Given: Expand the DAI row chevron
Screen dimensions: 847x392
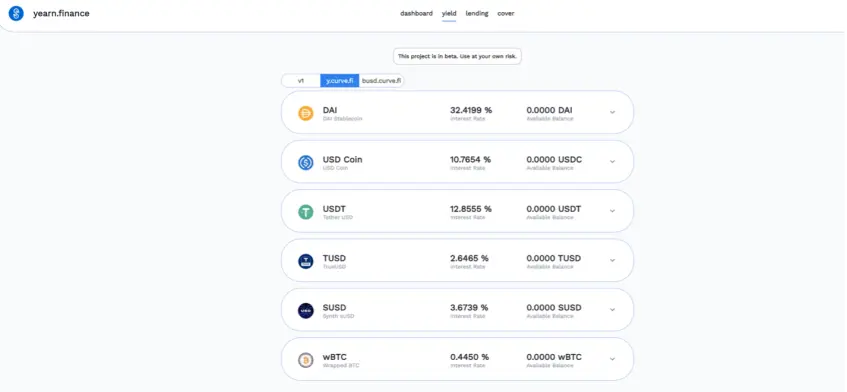Looking at the screenshot, I should 612,112.
